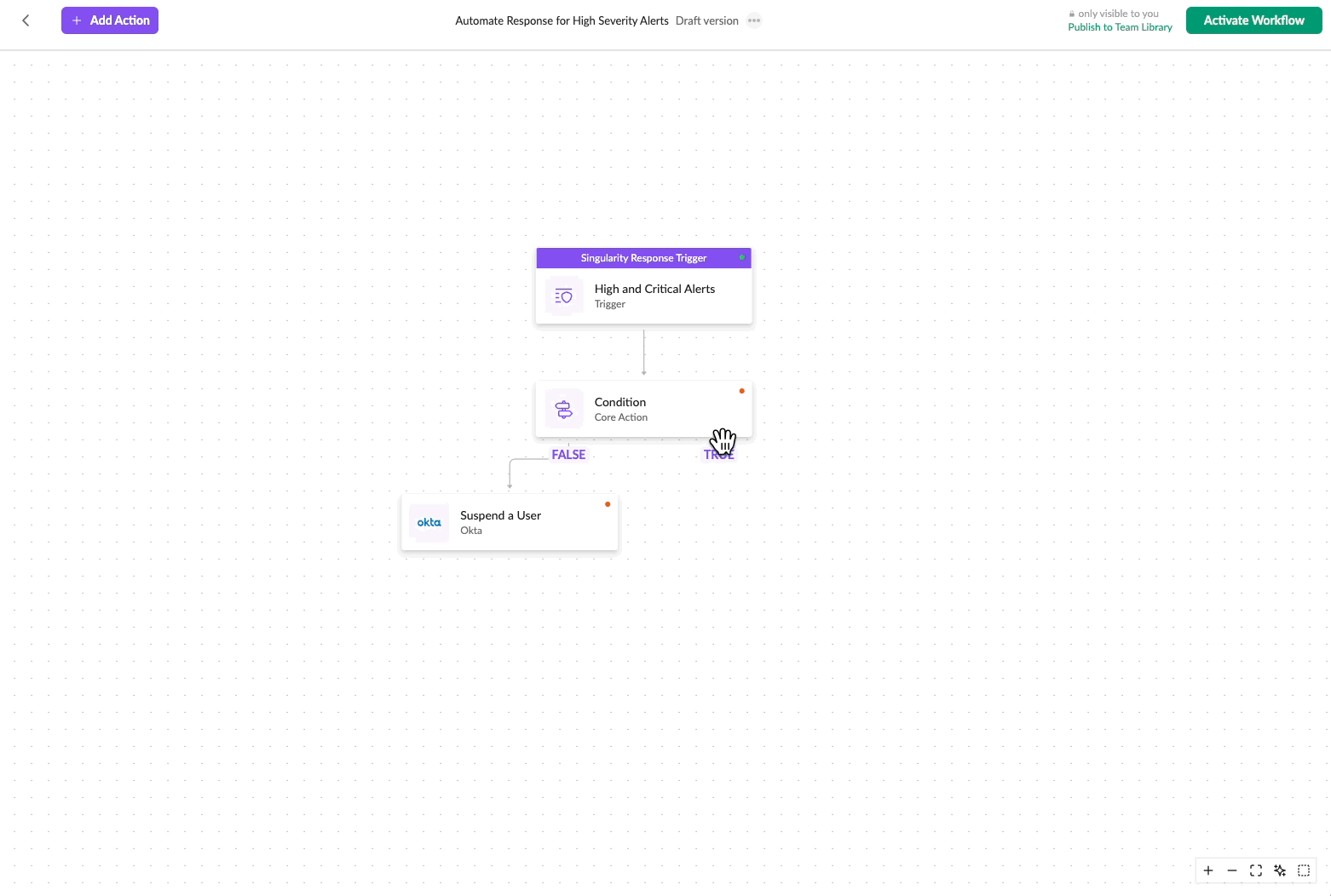Click the Okta logo icon

[x=429, y=523]
